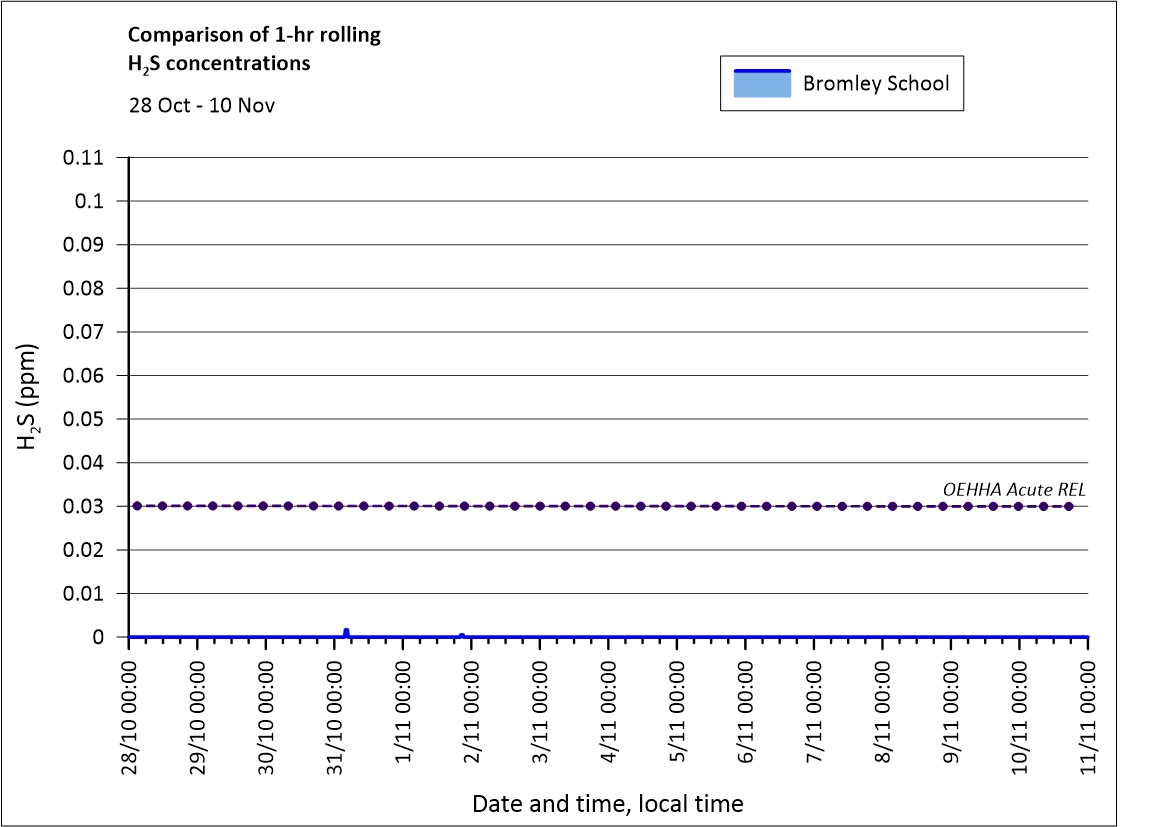1160x827 pixels.
Task: Click the chart title about H2S concentrations
Action: [x=254, y=49]
